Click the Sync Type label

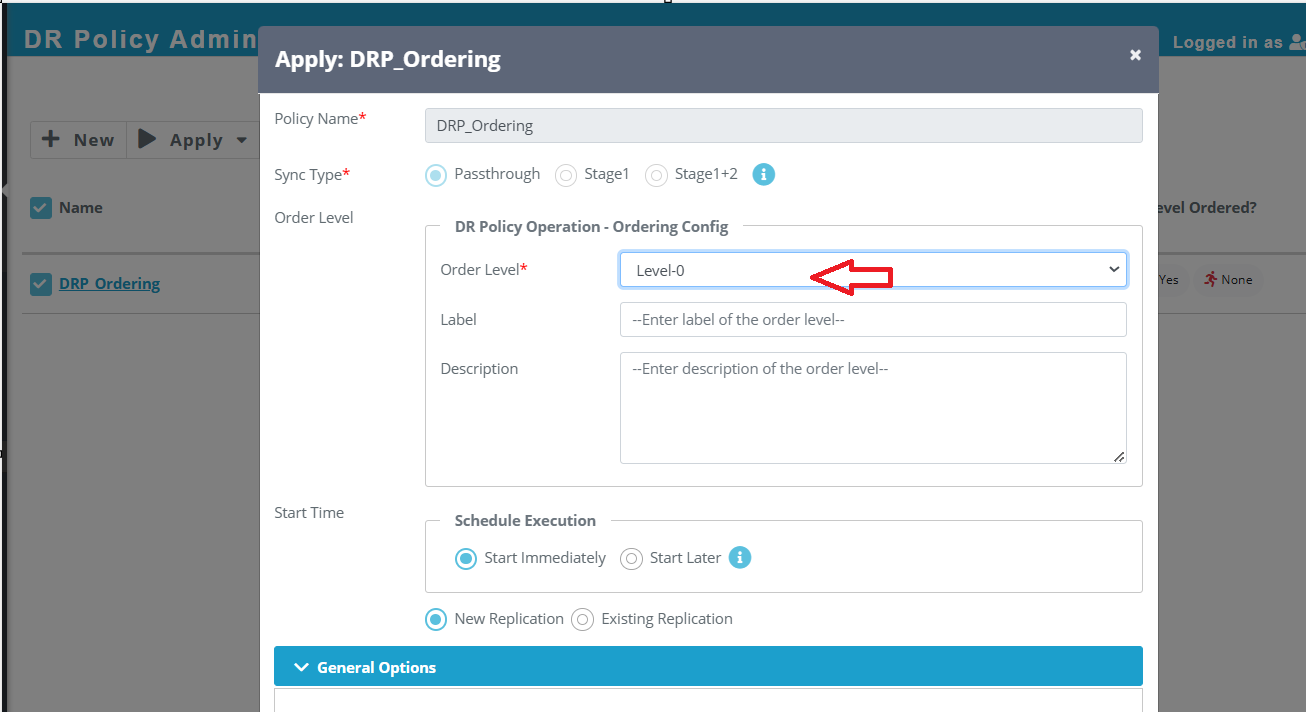pos(312,174)
